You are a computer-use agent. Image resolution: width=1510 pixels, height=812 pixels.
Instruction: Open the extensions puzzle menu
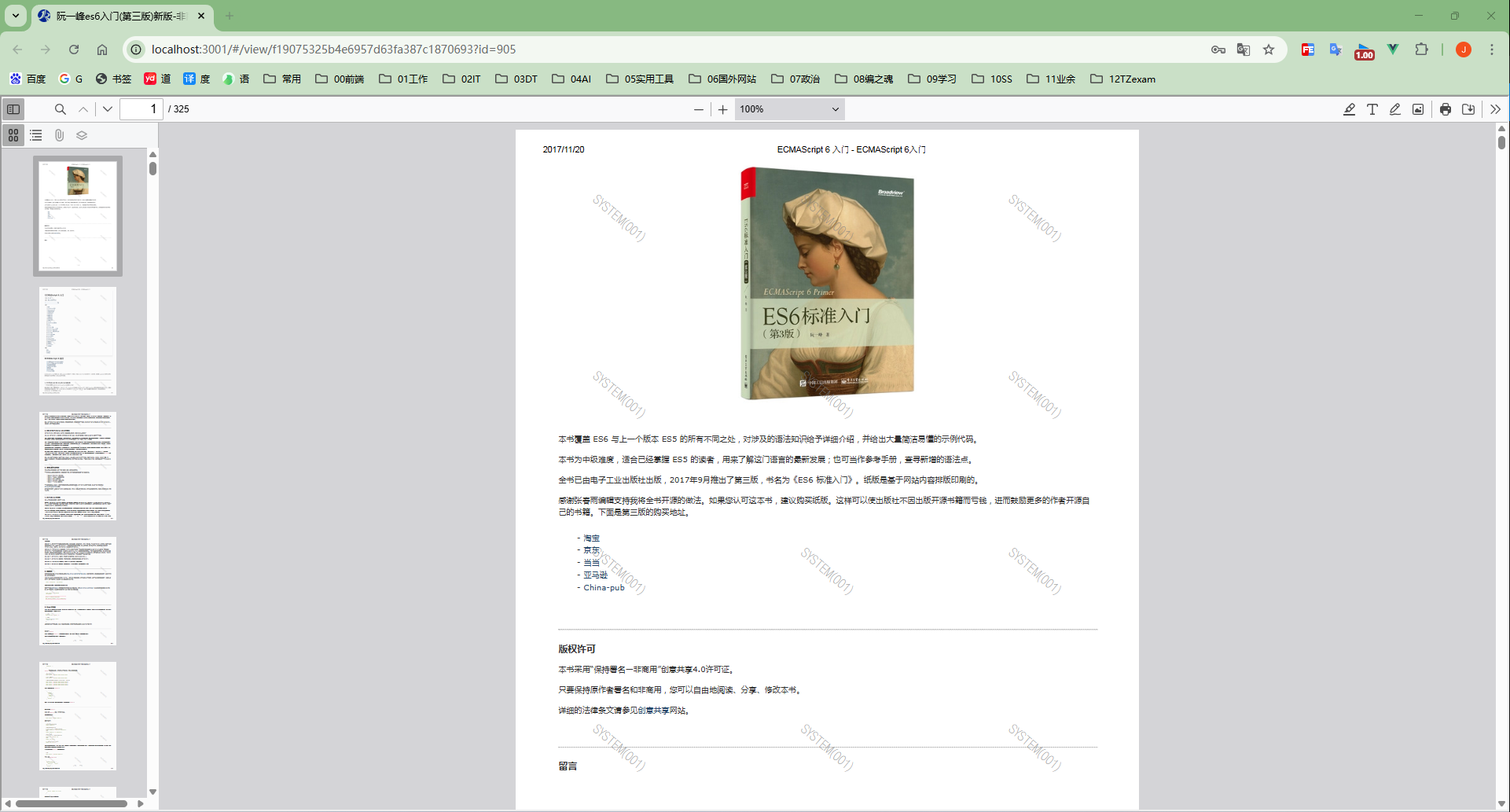[x=1421, y=50]
